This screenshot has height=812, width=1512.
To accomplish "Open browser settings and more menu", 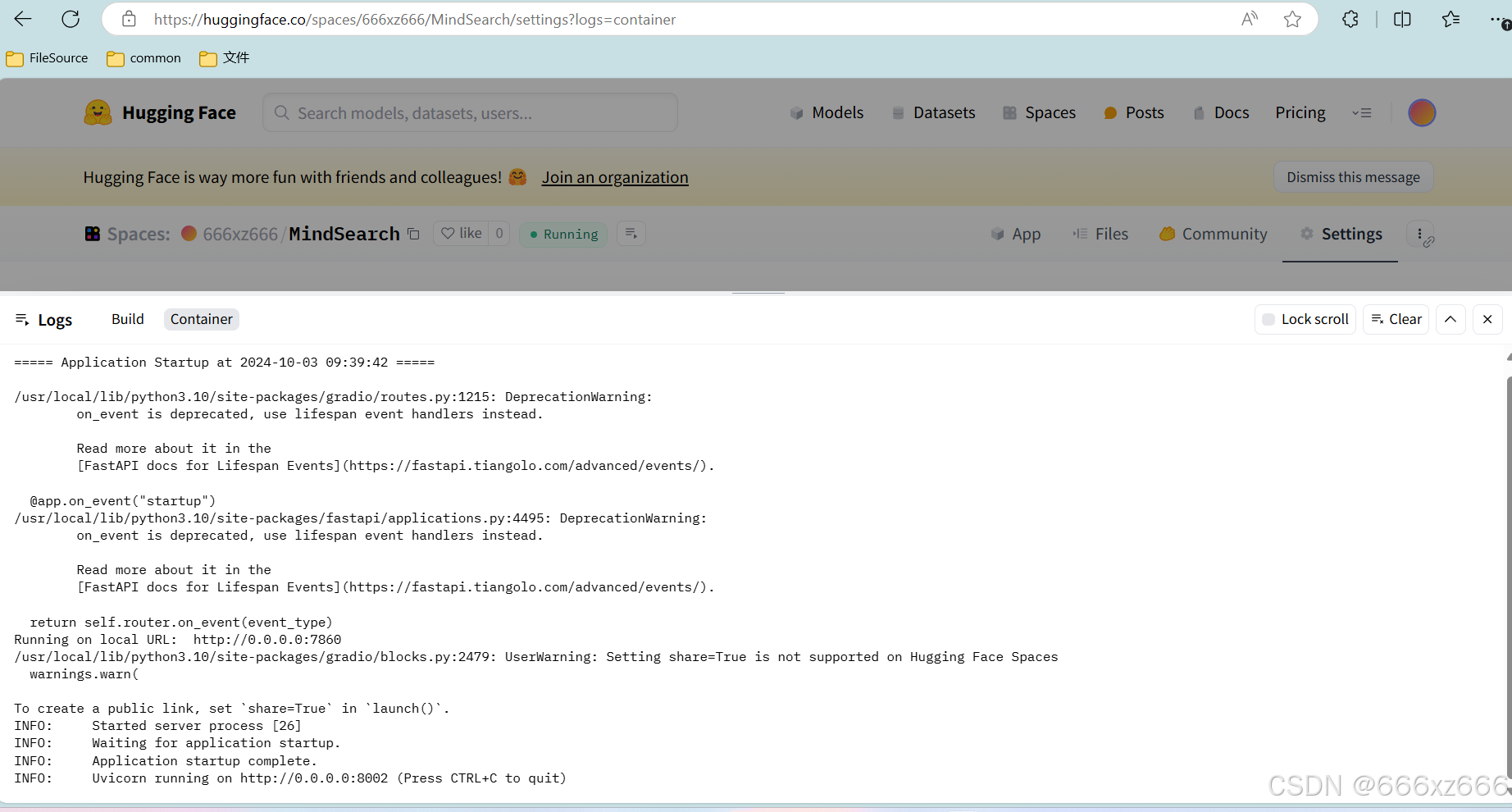I will (x=1499, y=19).
